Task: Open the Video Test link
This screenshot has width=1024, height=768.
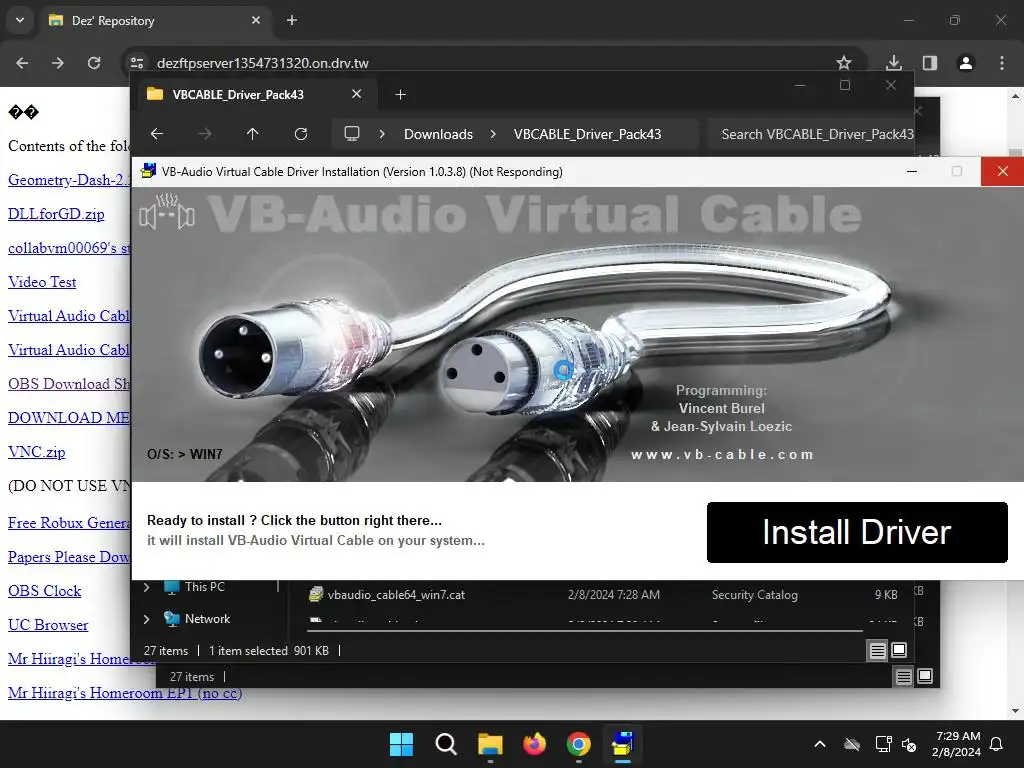Action: (42, 282)
